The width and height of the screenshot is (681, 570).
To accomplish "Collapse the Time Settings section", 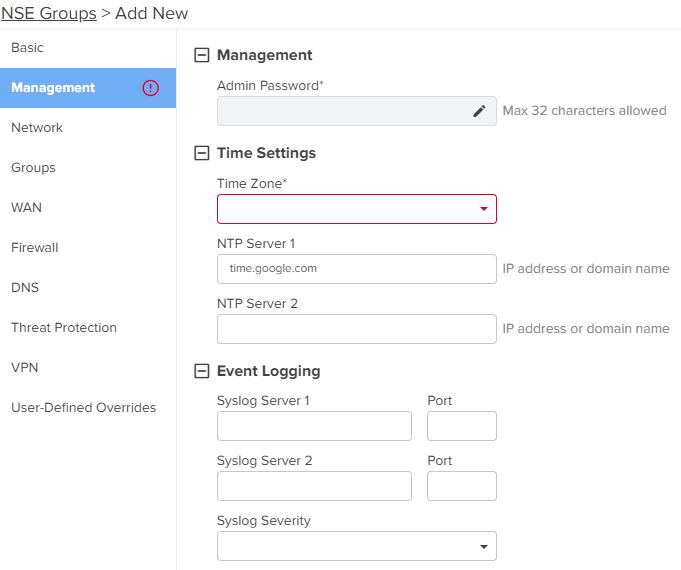I will pos(202,153).
